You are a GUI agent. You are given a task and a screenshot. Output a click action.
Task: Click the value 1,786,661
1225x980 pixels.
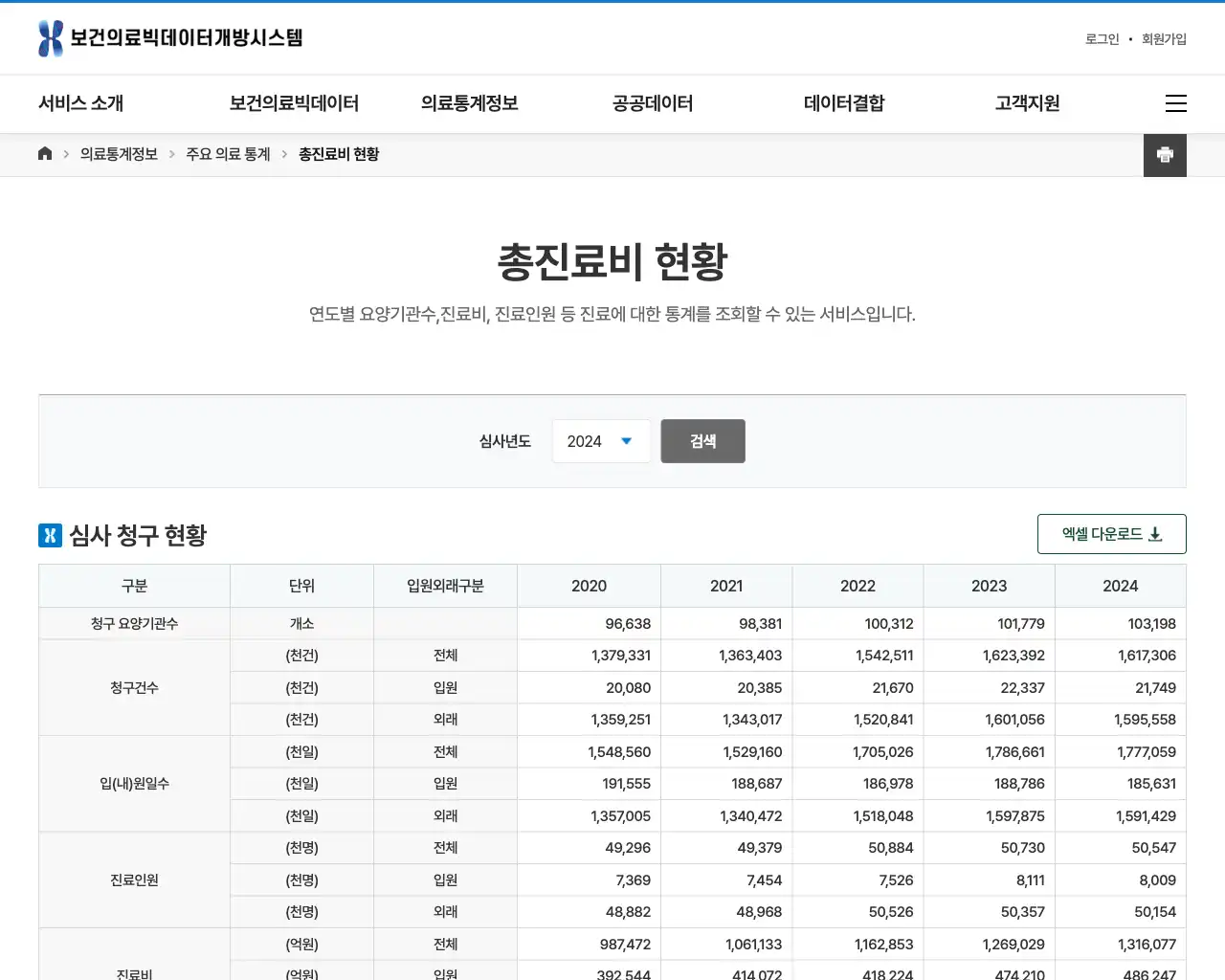click(1015, 752)
